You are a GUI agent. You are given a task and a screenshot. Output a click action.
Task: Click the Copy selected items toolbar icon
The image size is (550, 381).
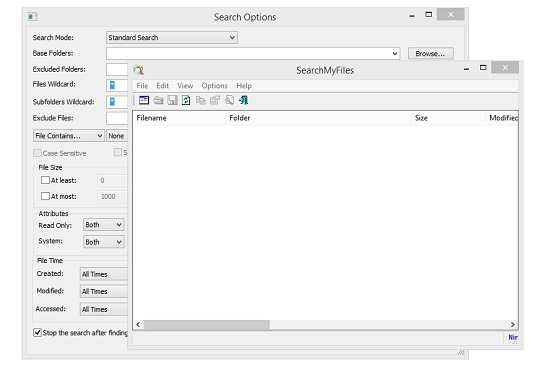click(201, 100)
